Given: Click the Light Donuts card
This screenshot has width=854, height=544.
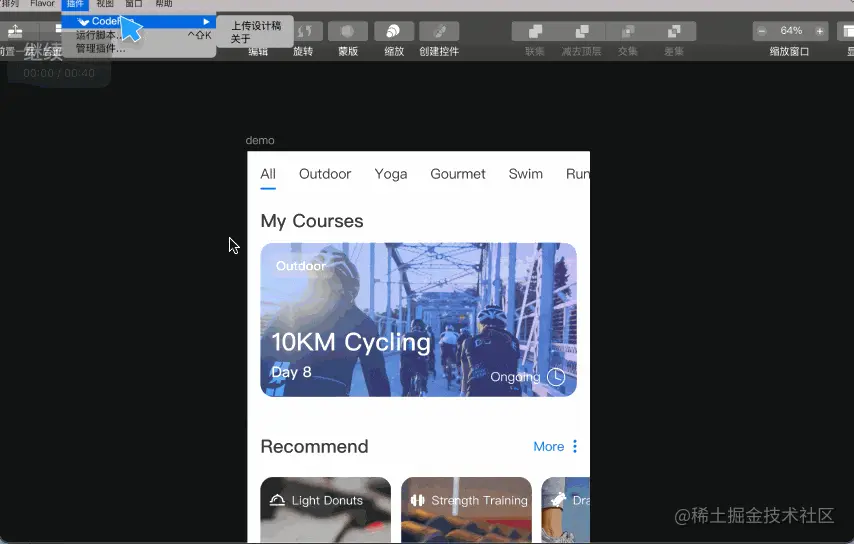Looking at the screenshot, I should [x=326, y=510].
